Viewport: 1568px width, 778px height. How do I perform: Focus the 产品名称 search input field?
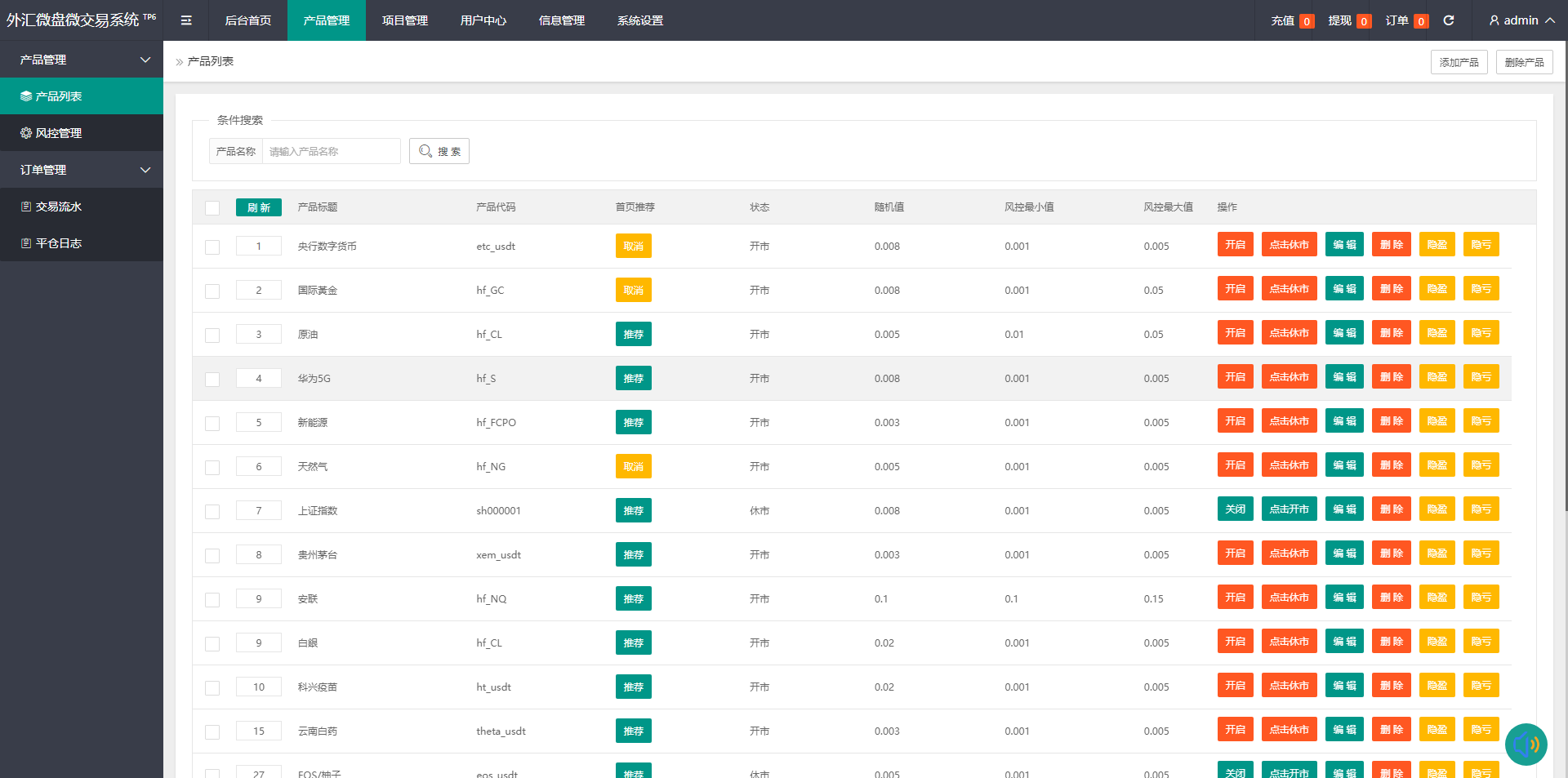331,151
